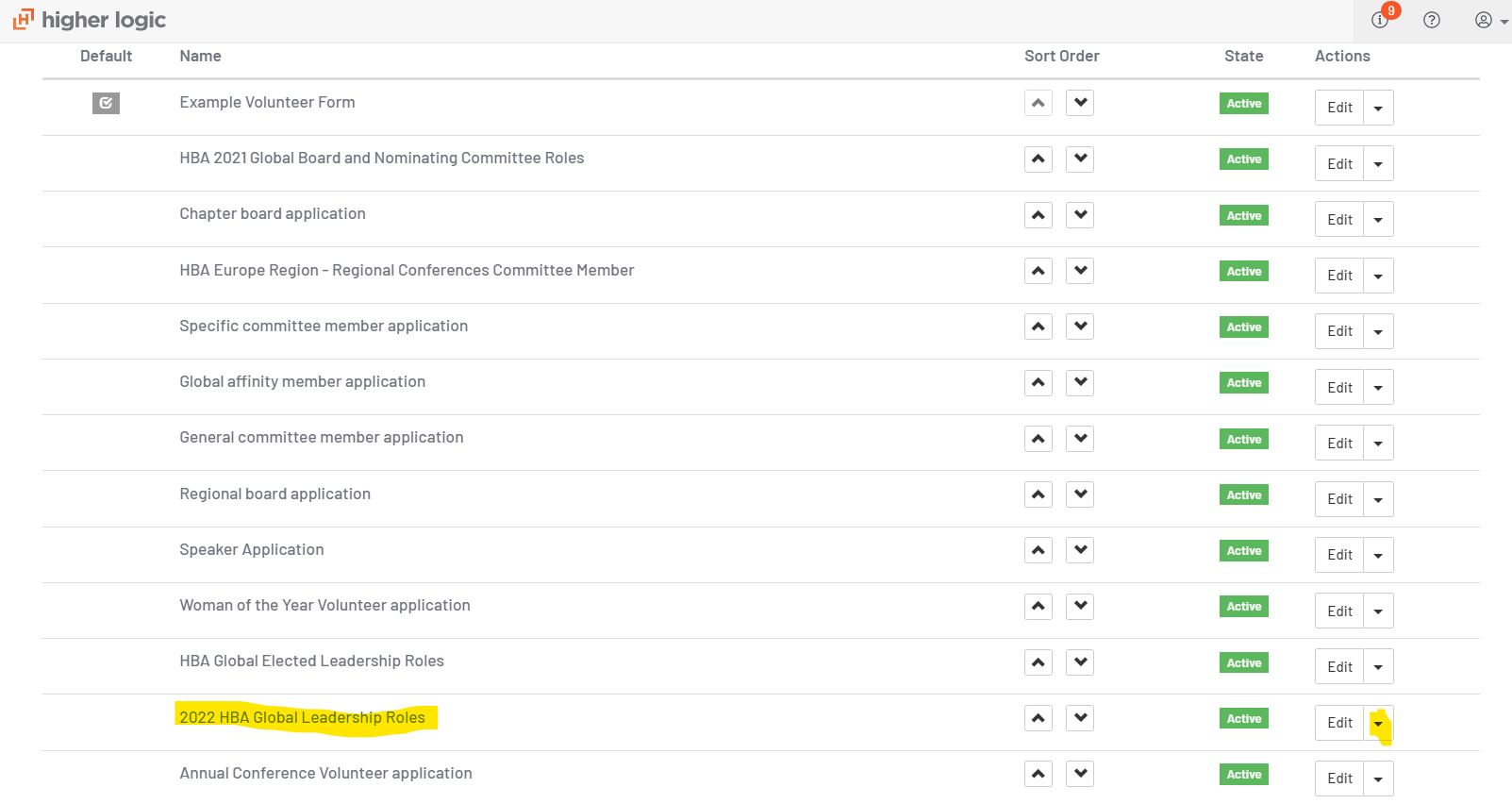This screenshot has height=804, width=1512.
Task: Select the 2022 HBA Global Leadership Roles name
Action: (302, 717)
